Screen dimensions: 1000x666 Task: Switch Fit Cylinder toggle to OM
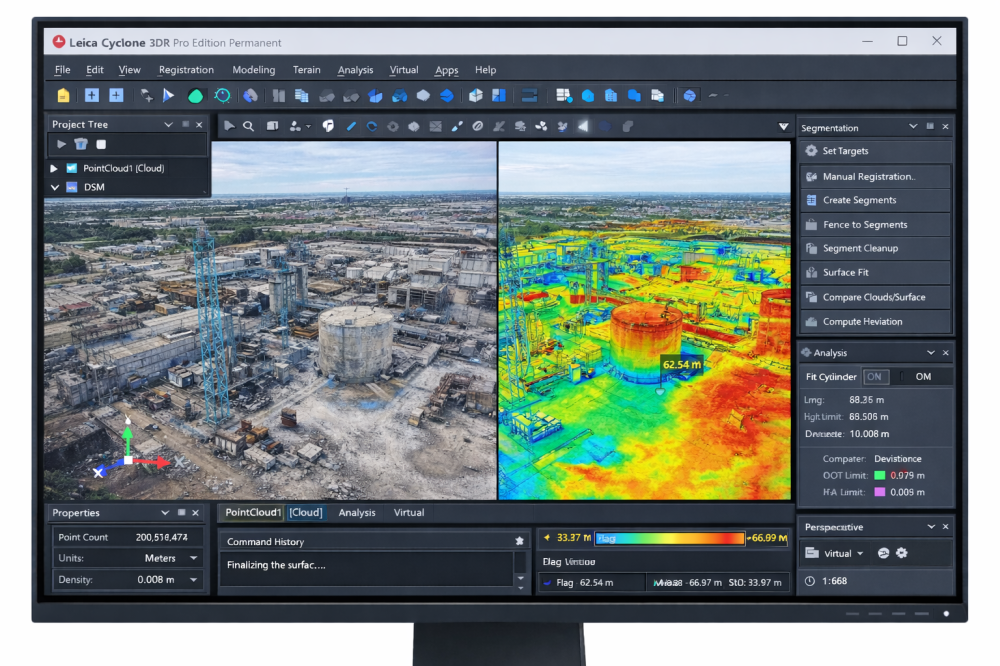923,377
